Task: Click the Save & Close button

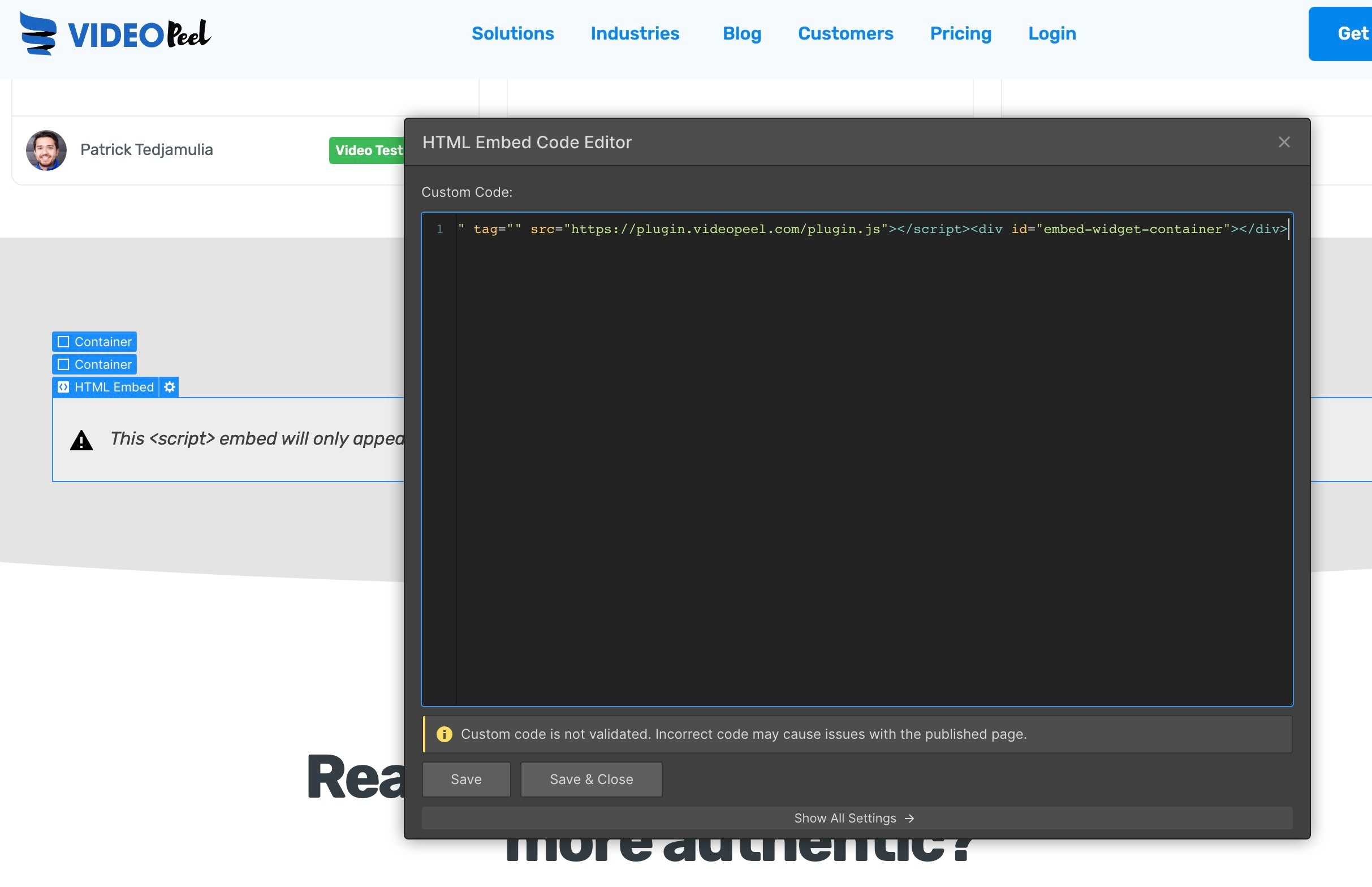Action: [592, 780]
